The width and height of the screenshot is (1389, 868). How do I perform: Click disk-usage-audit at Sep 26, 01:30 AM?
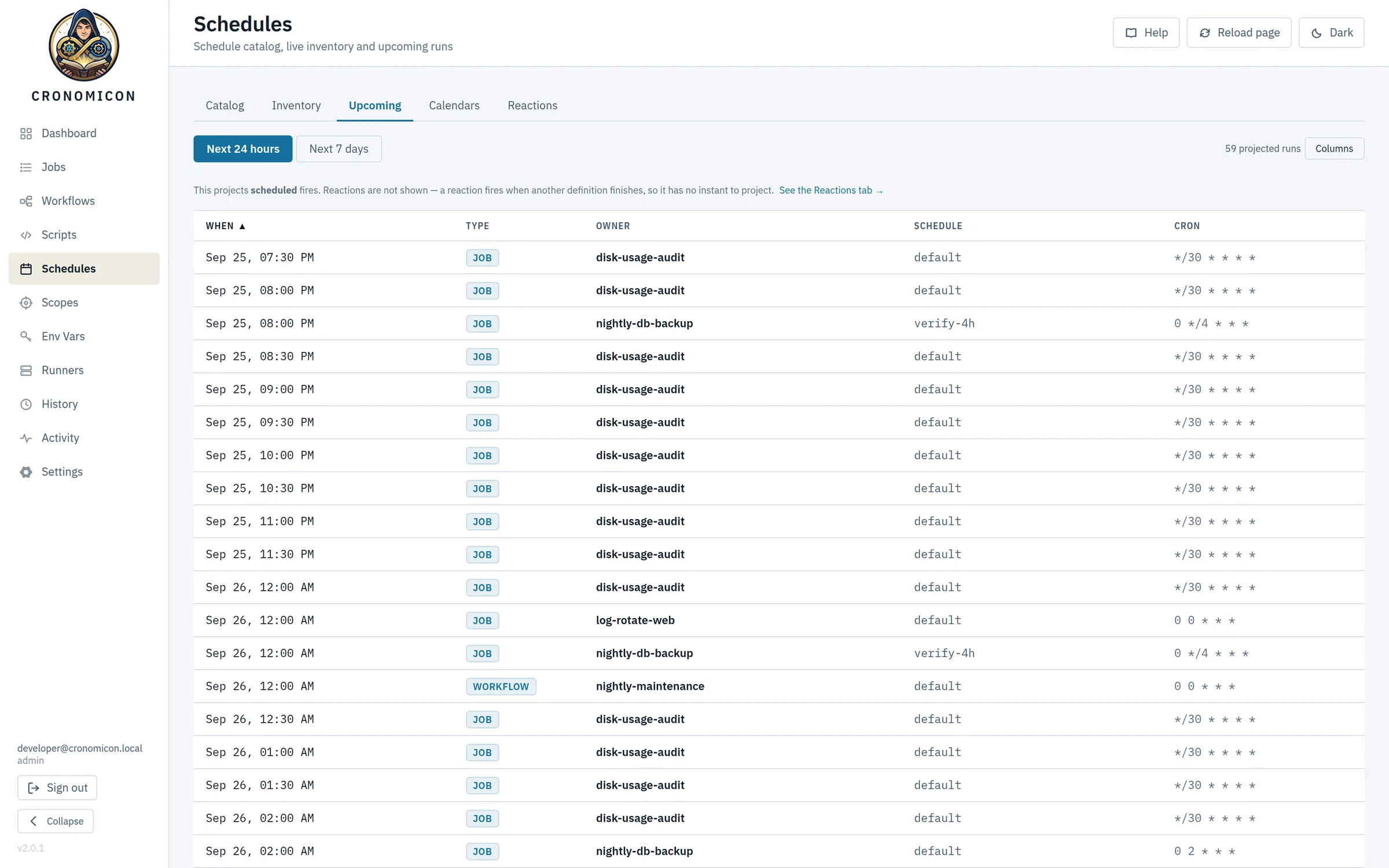click(640, 785)
